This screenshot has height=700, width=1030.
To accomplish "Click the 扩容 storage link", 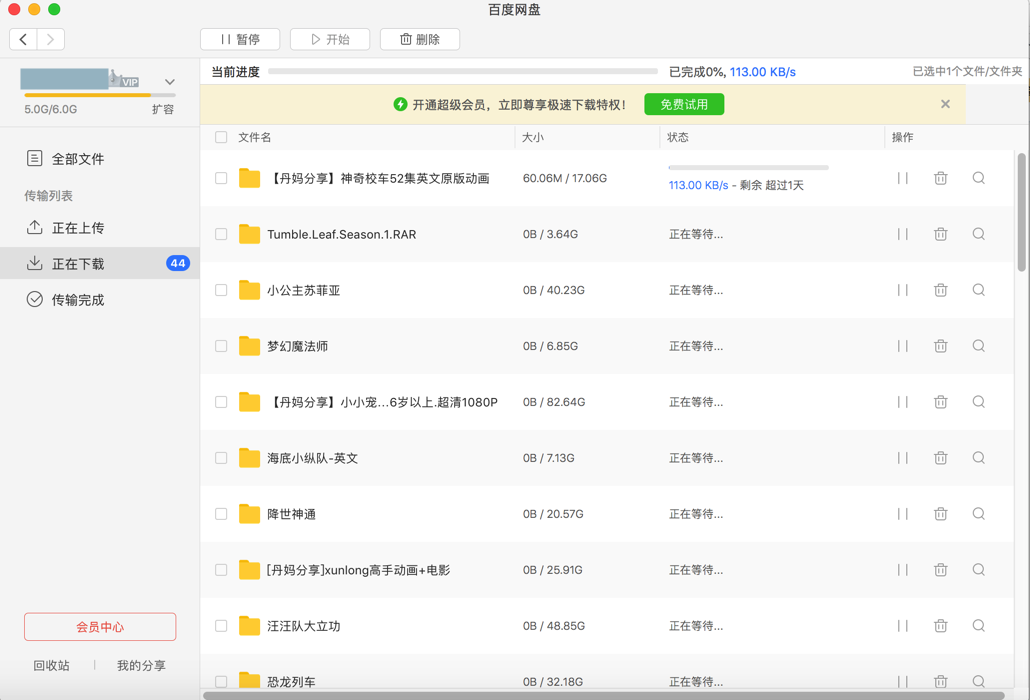I will click(x=163, y=110).
